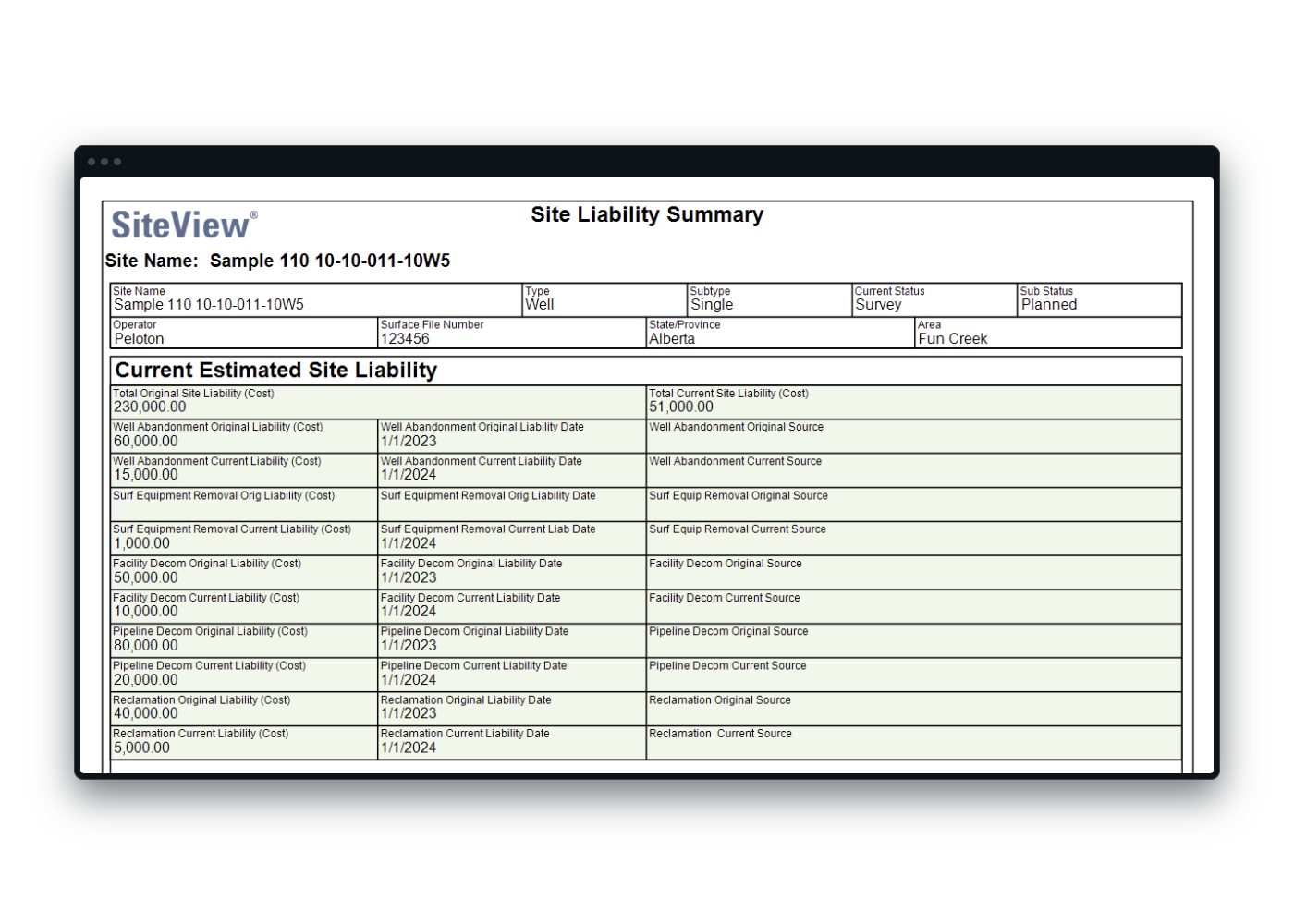
Task: Click Surface File Number '123456'
Action: click(405, 339)
